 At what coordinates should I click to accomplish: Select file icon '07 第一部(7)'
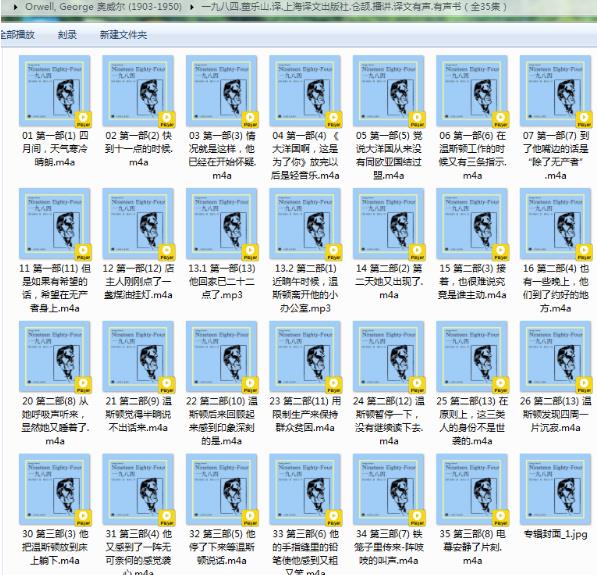coord(555,91)
